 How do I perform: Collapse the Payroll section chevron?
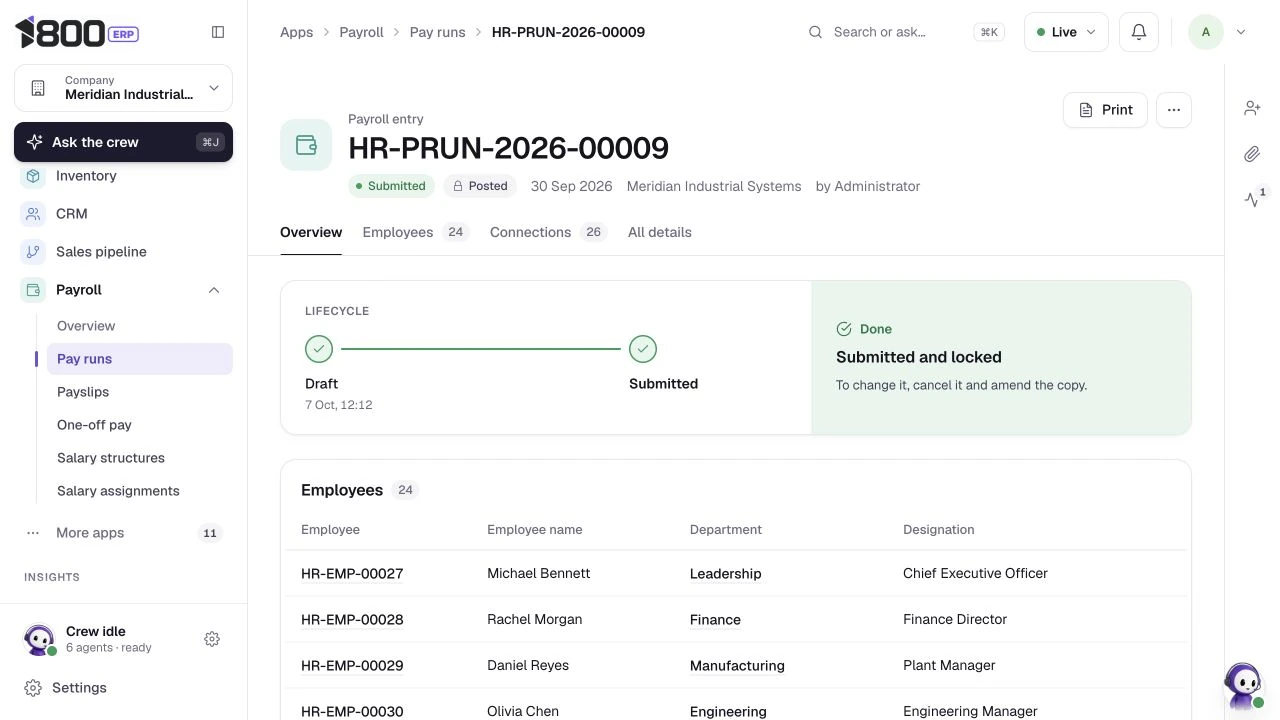(214, 290)
